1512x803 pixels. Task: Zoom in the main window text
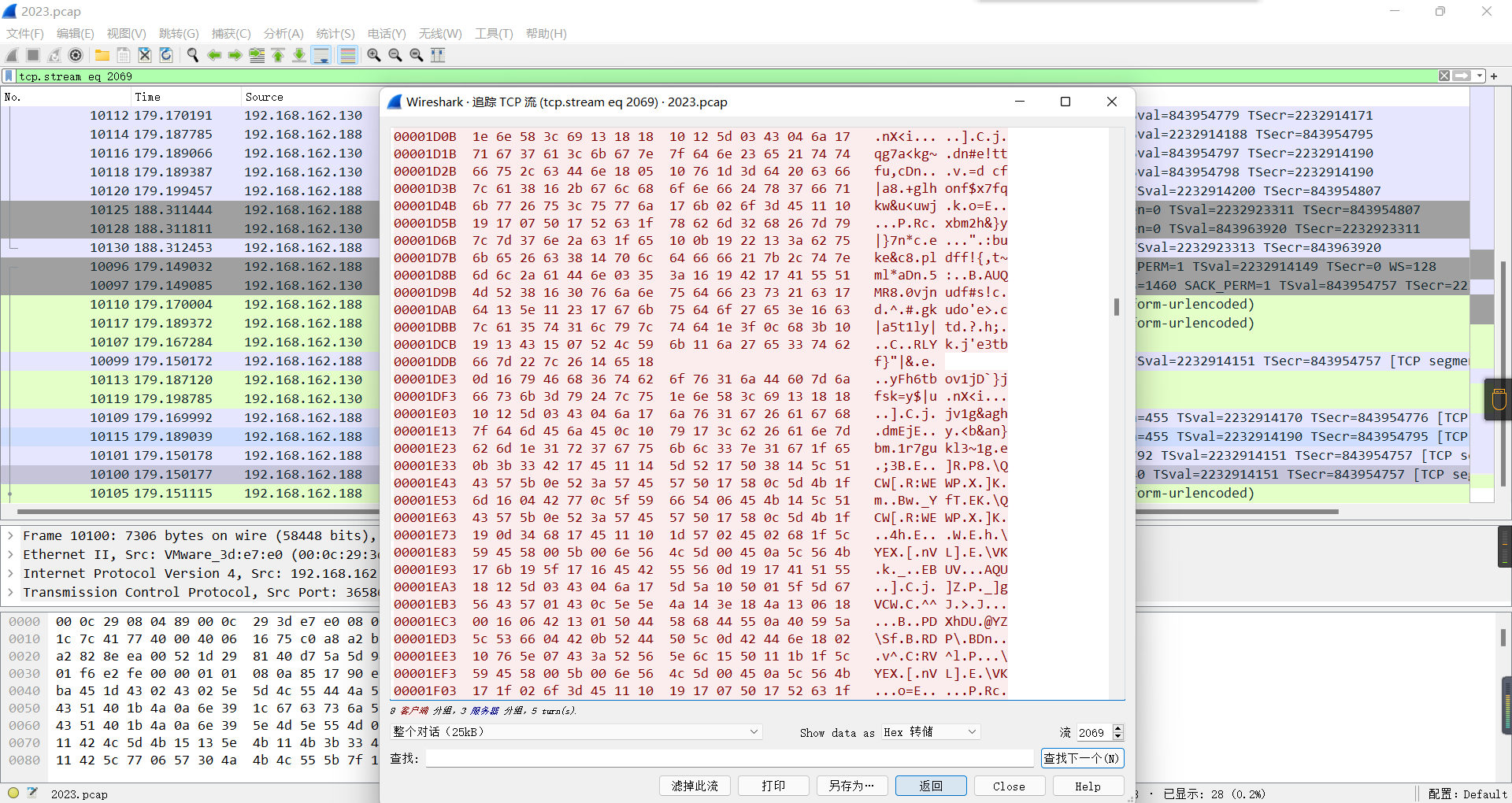(374, 55)
